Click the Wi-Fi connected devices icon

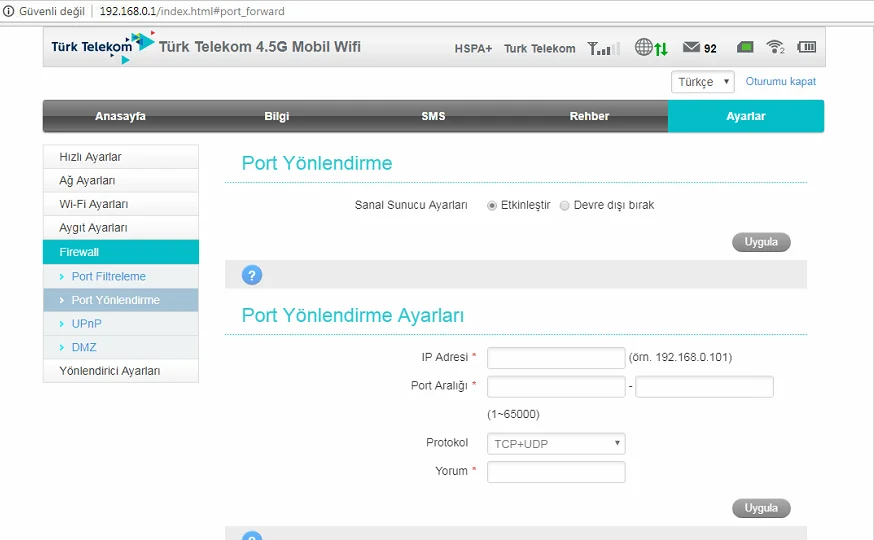coord(775,47)
